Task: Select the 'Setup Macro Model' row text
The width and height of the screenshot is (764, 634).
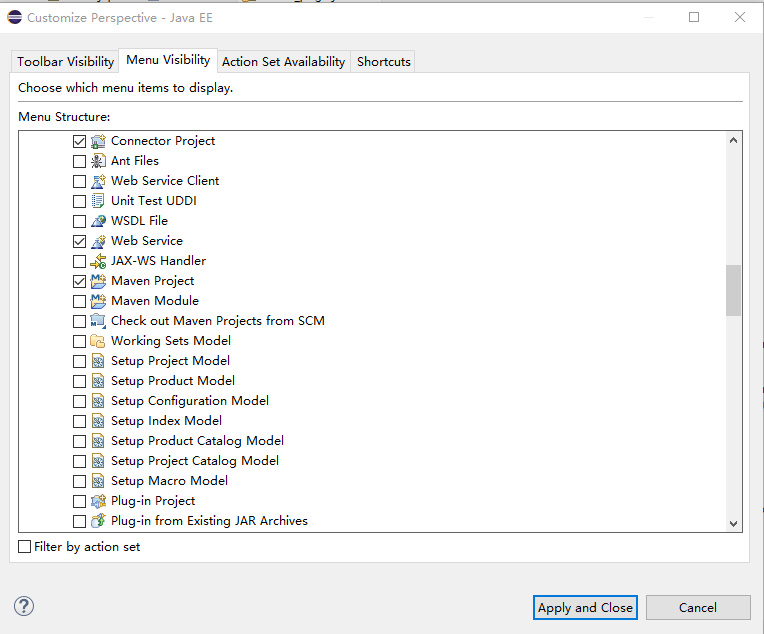Action: [x=169, y=481]
